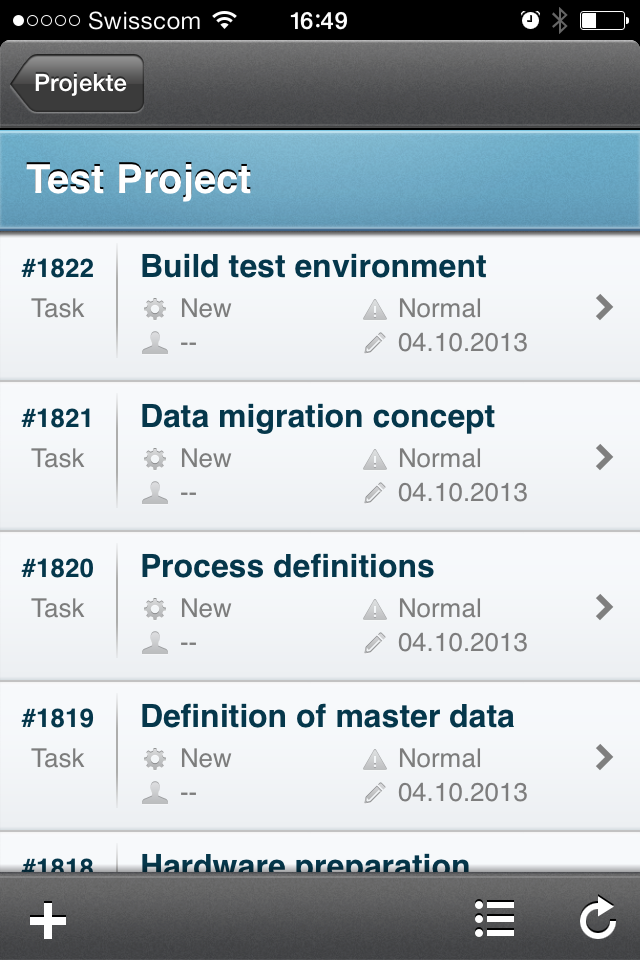Go back with the Projekte button
This screenshot has height=960, width=640.
click(x=77, y=83)
